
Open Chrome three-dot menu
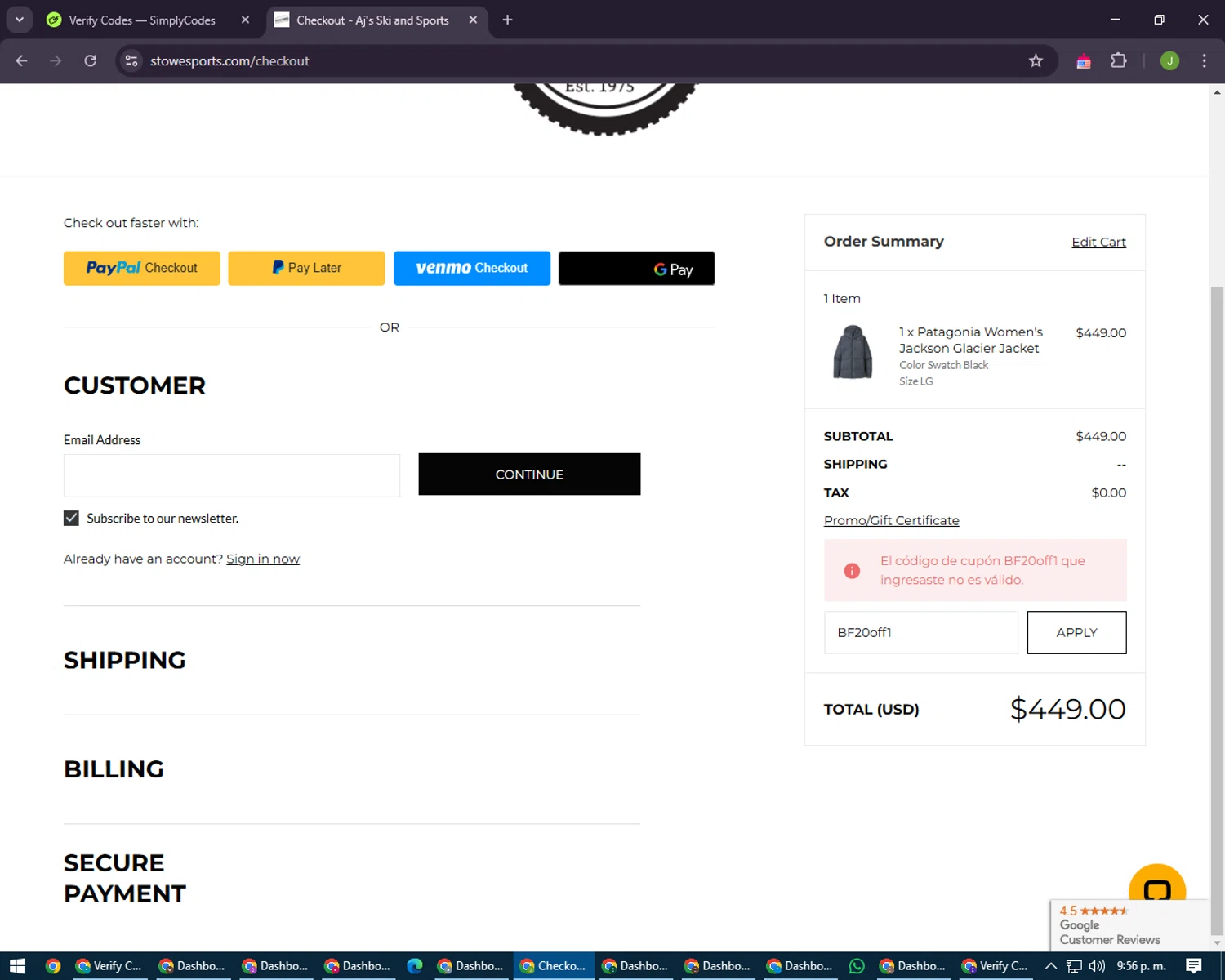point(1204,60)
